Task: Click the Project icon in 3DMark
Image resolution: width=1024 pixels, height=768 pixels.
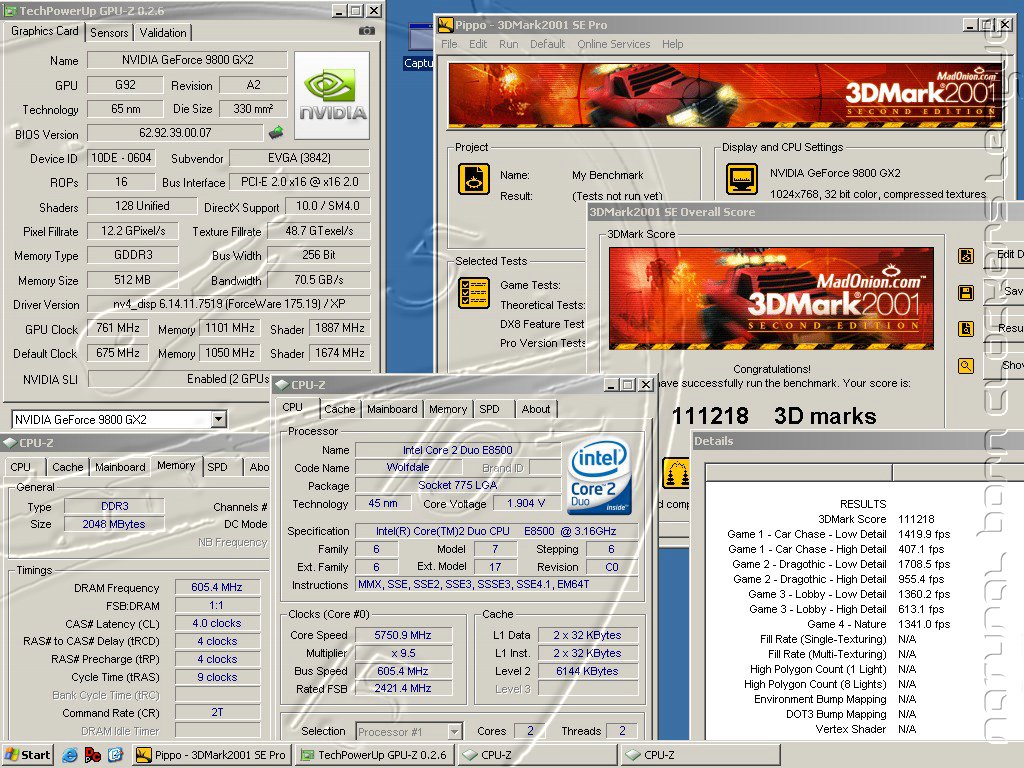Action: (473, 179)
